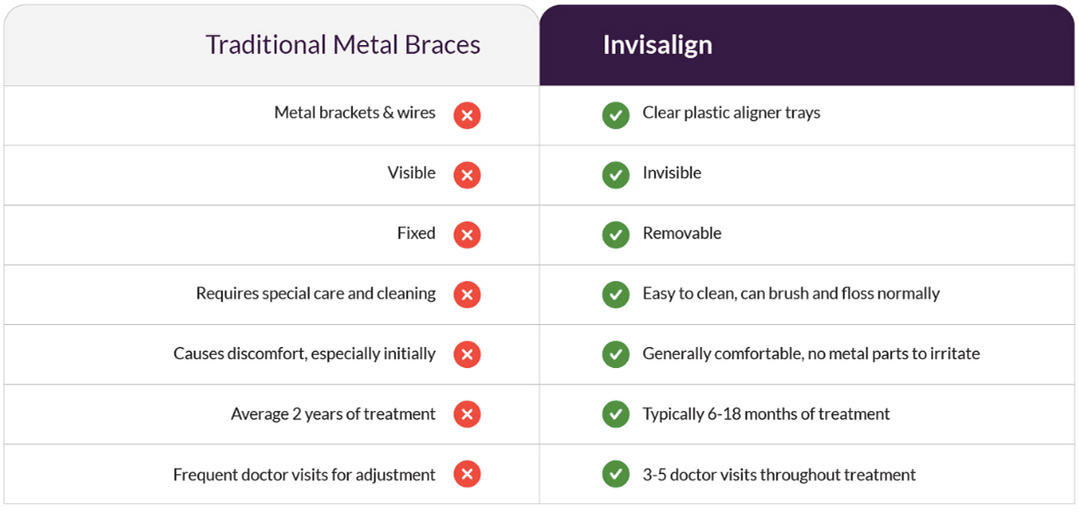This screenshot has height=515, width=1079.
Task: Click the Typically 6-18 months of treatment text
Action: (766, 413)
